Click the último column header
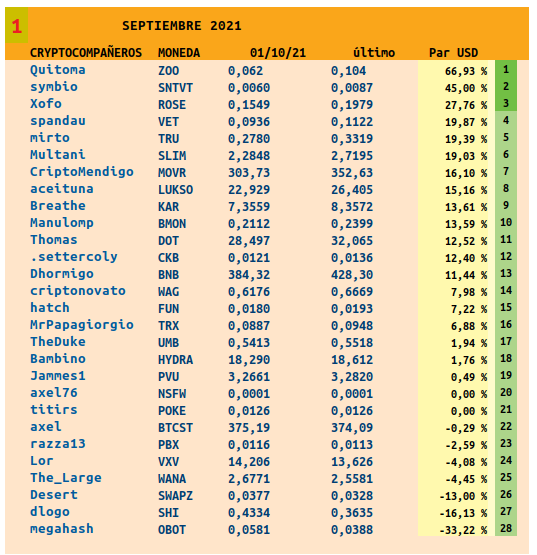 tap(374, 53)
